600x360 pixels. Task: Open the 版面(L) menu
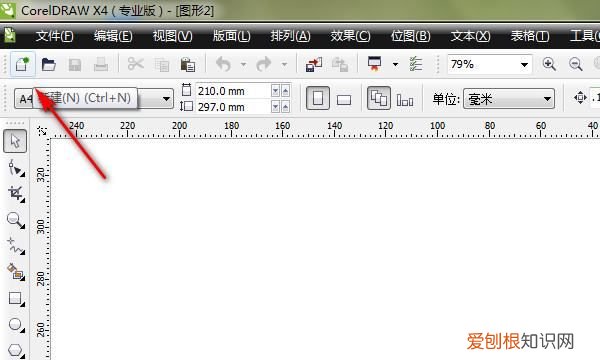[x=232, y=36]
